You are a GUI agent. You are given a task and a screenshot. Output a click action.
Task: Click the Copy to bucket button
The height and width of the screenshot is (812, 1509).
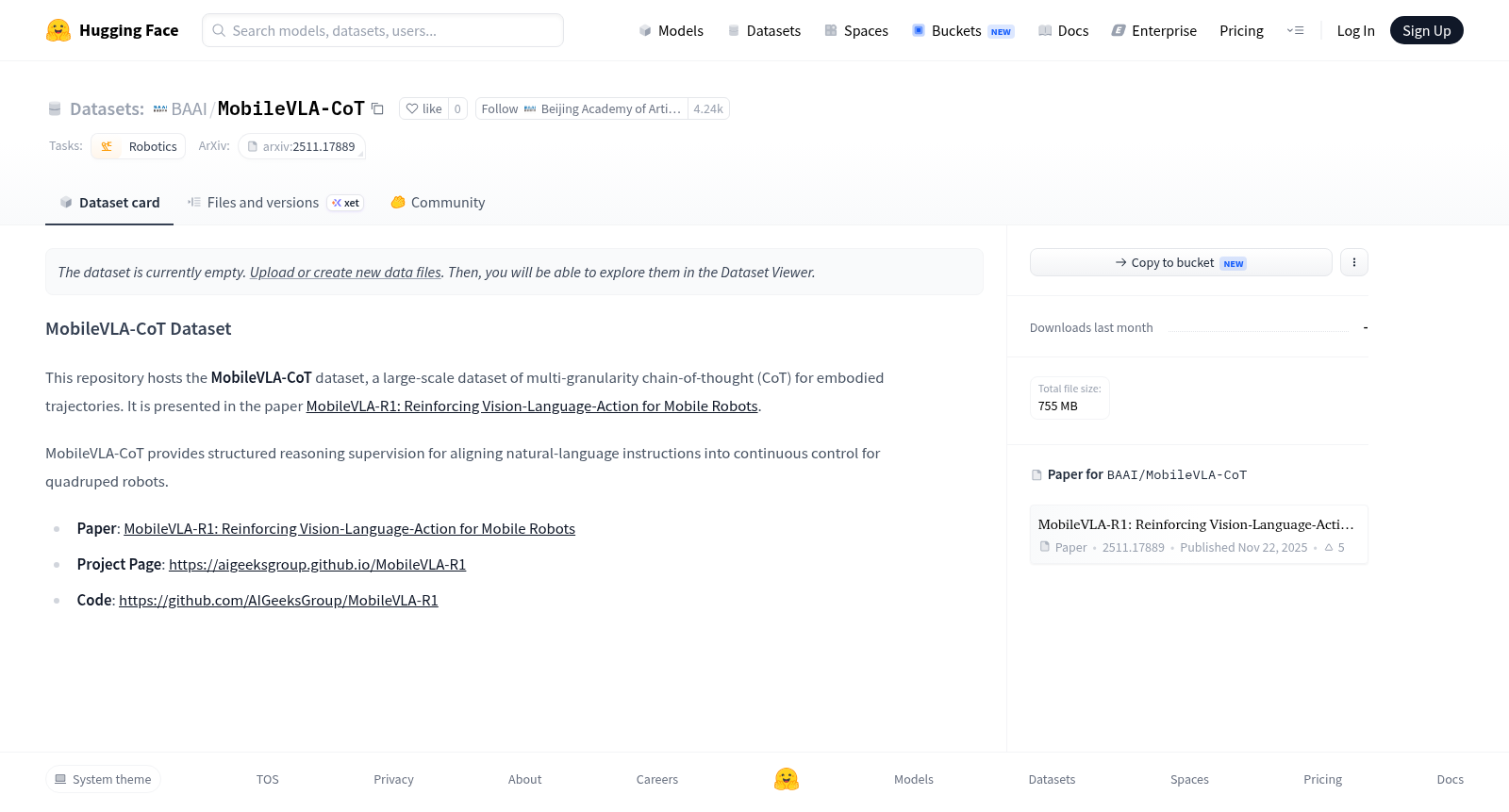[1181, 262]
